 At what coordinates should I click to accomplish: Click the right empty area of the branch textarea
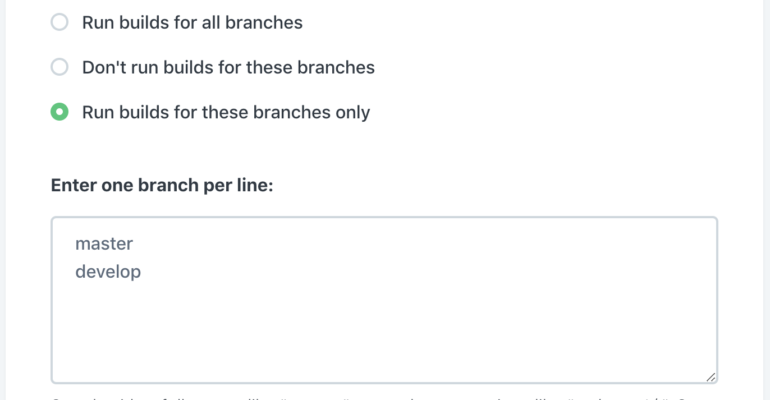click(540, 299)
